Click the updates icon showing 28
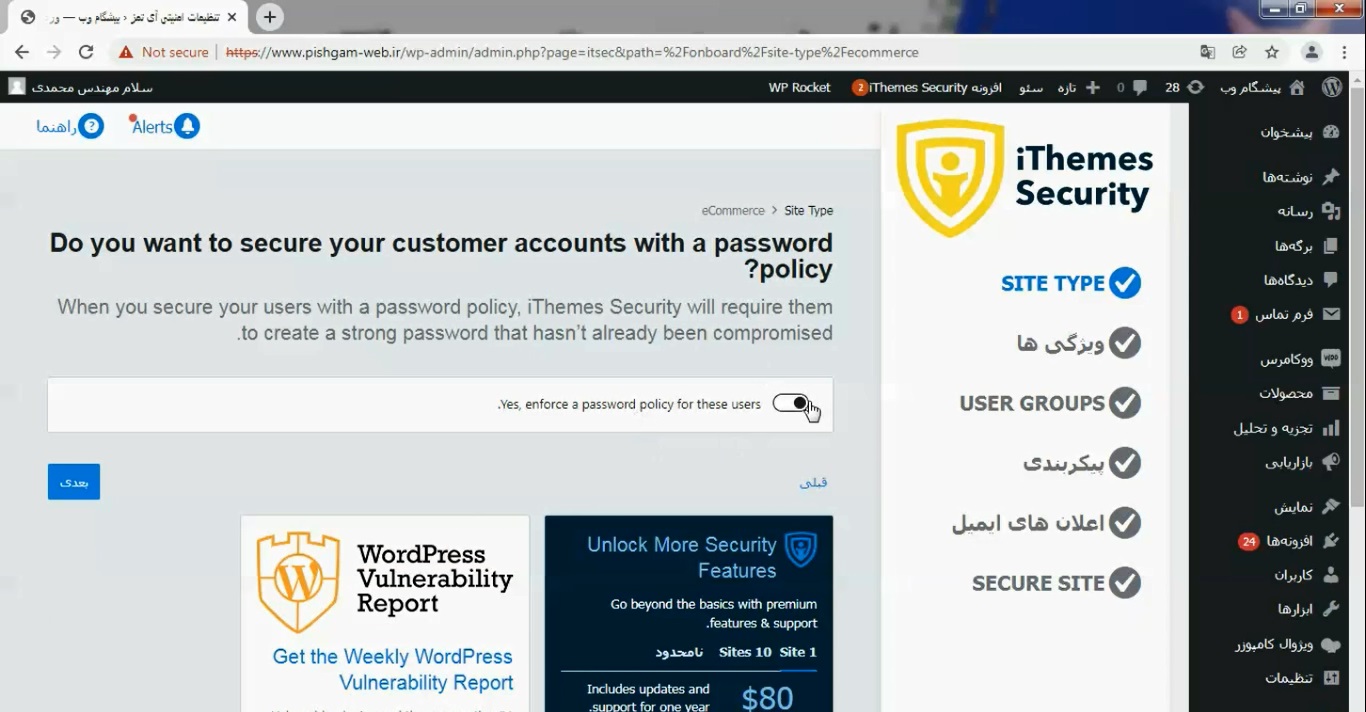Screen dimensions: 1366x712 coord(1196,87)
